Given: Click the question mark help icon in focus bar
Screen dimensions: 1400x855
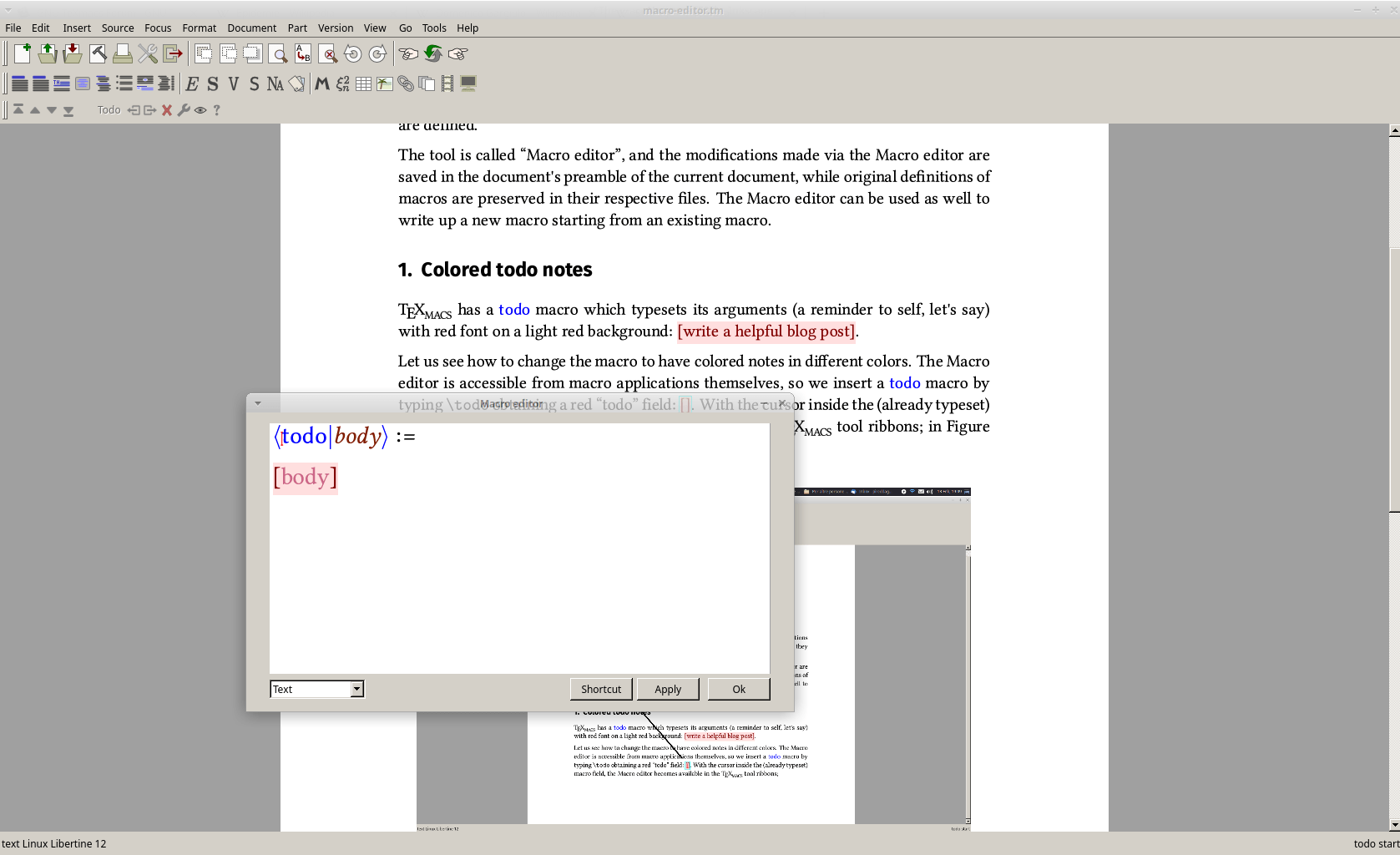Looking at the screenshot, I should (x=217, y=110).
